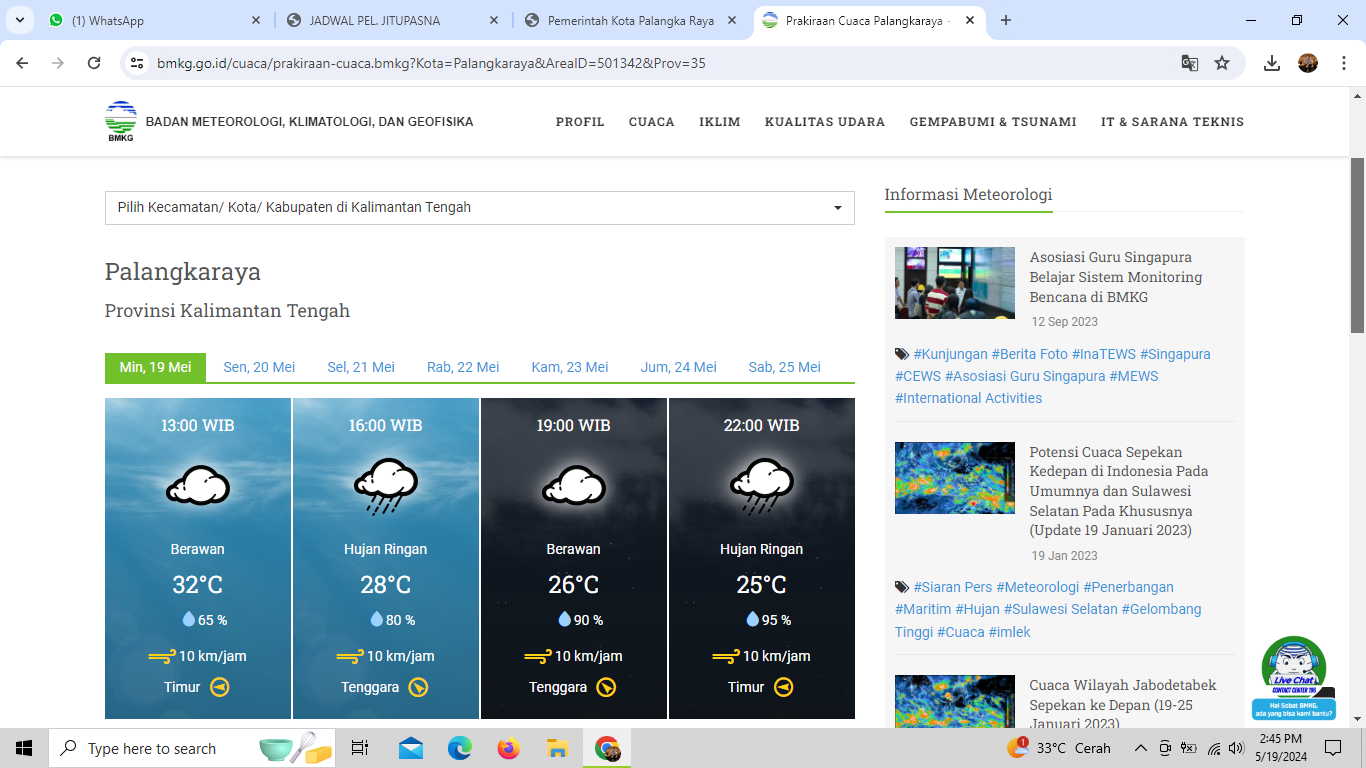Click the wind speed icon in 13:00 card
The height and width of the screenshot is (768, 1366).
pyautogui.click(x=162, y=656)
